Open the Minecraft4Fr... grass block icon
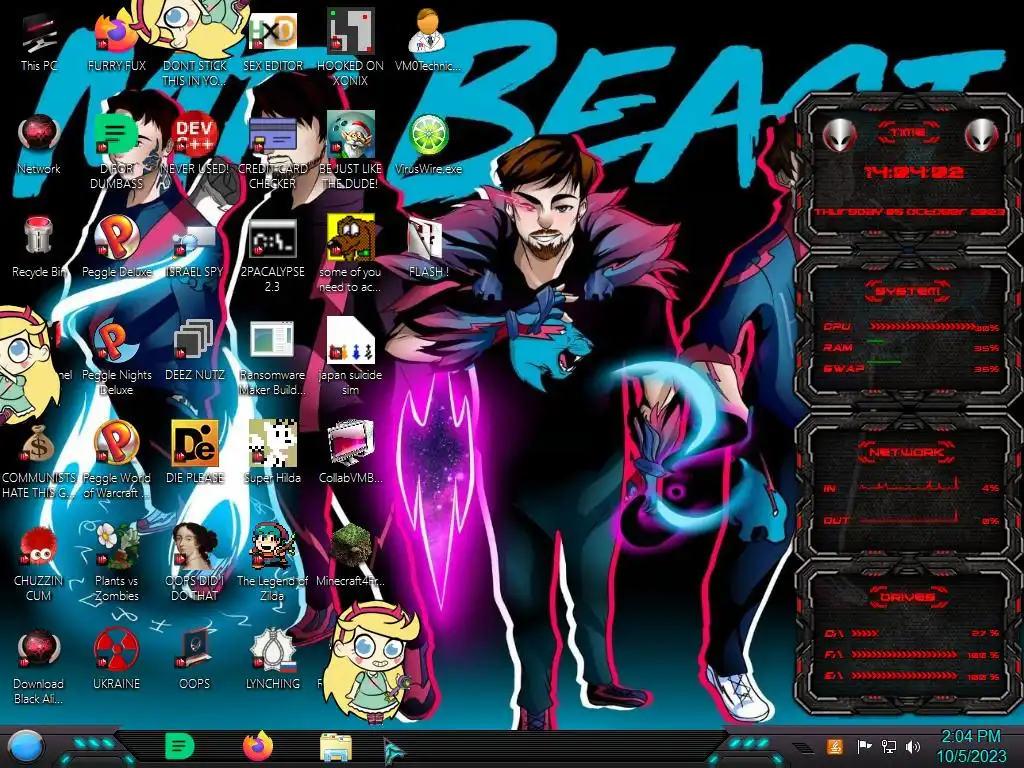The height and width of the screenshot is (768, 1024). click(351, 546)
